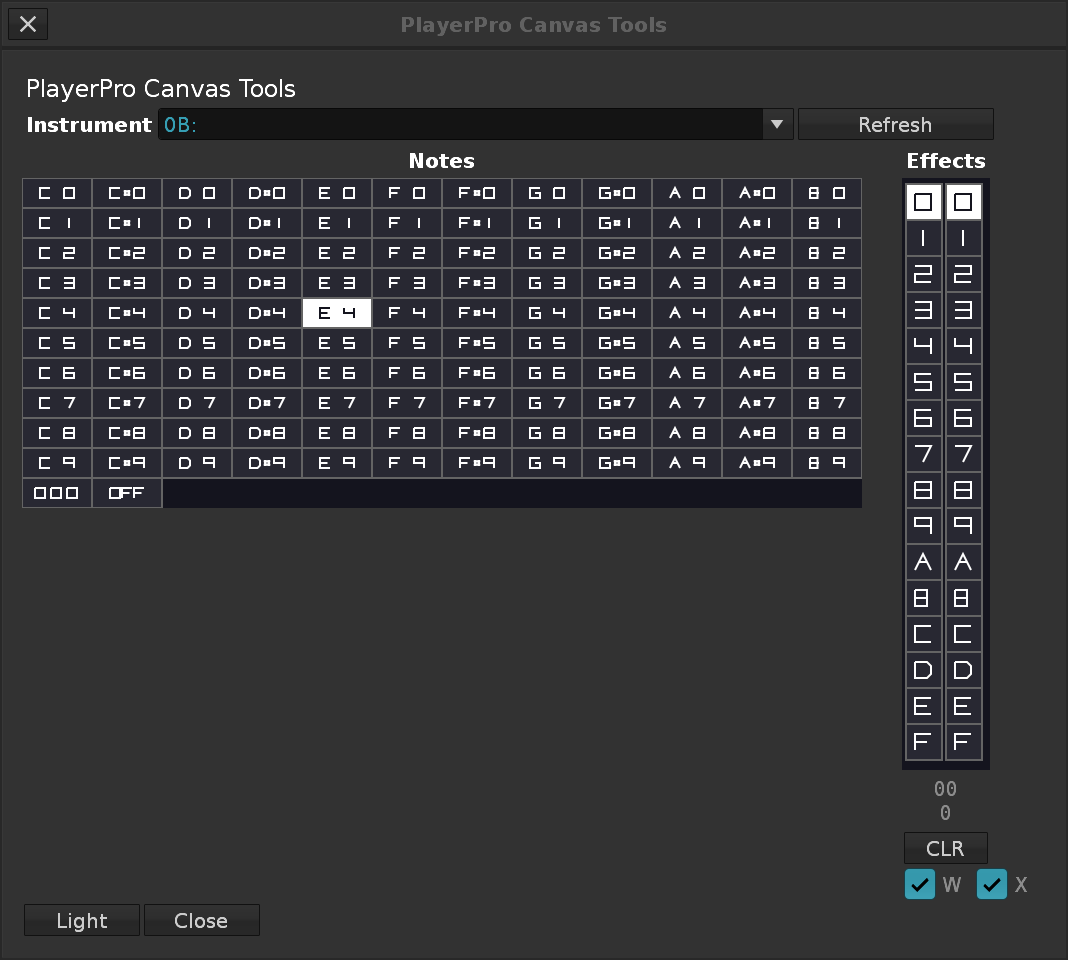Select note D#8 cell

(267, 433)
